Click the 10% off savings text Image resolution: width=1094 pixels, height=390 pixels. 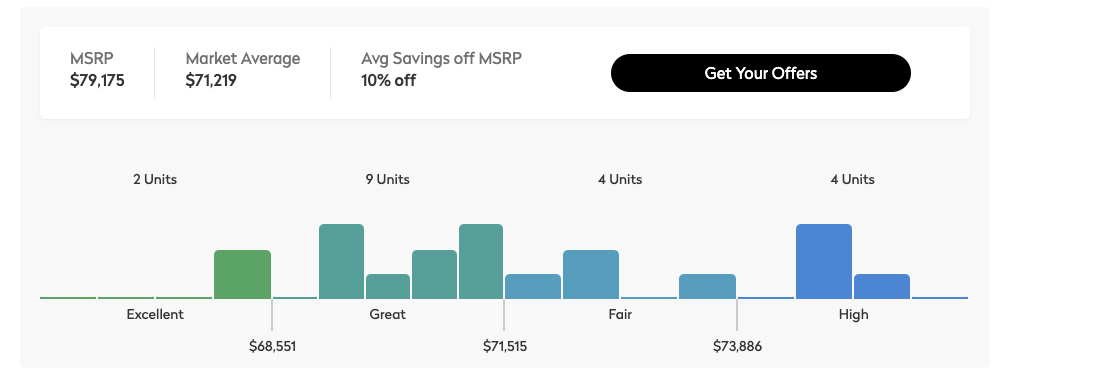pos(388,81)
